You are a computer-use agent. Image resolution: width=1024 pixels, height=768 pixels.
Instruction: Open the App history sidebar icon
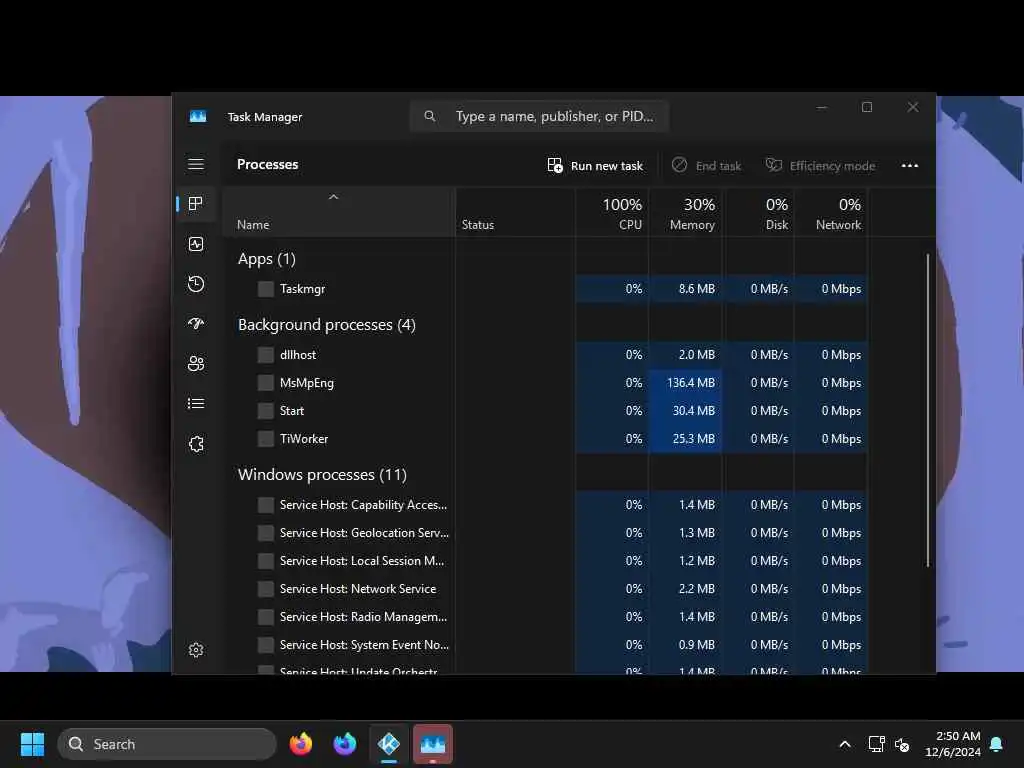pyautogui.click(x=196, y=284)
